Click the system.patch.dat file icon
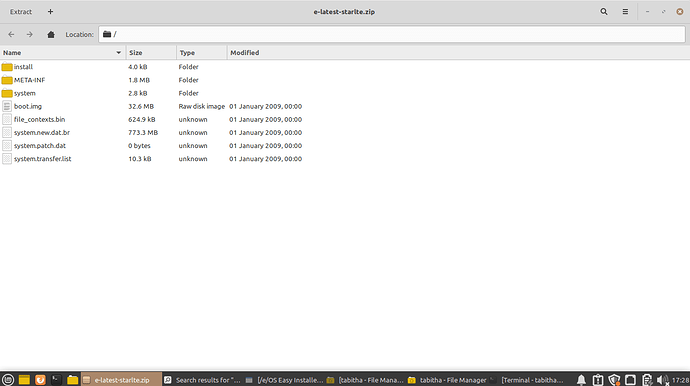The width and height of the screenshot is (690, 386). [x=7, y=146]
